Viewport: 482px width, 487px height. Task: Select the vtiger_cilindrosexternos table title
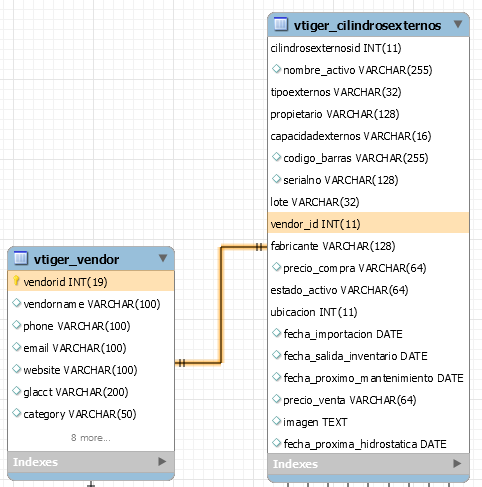(367, 25)
